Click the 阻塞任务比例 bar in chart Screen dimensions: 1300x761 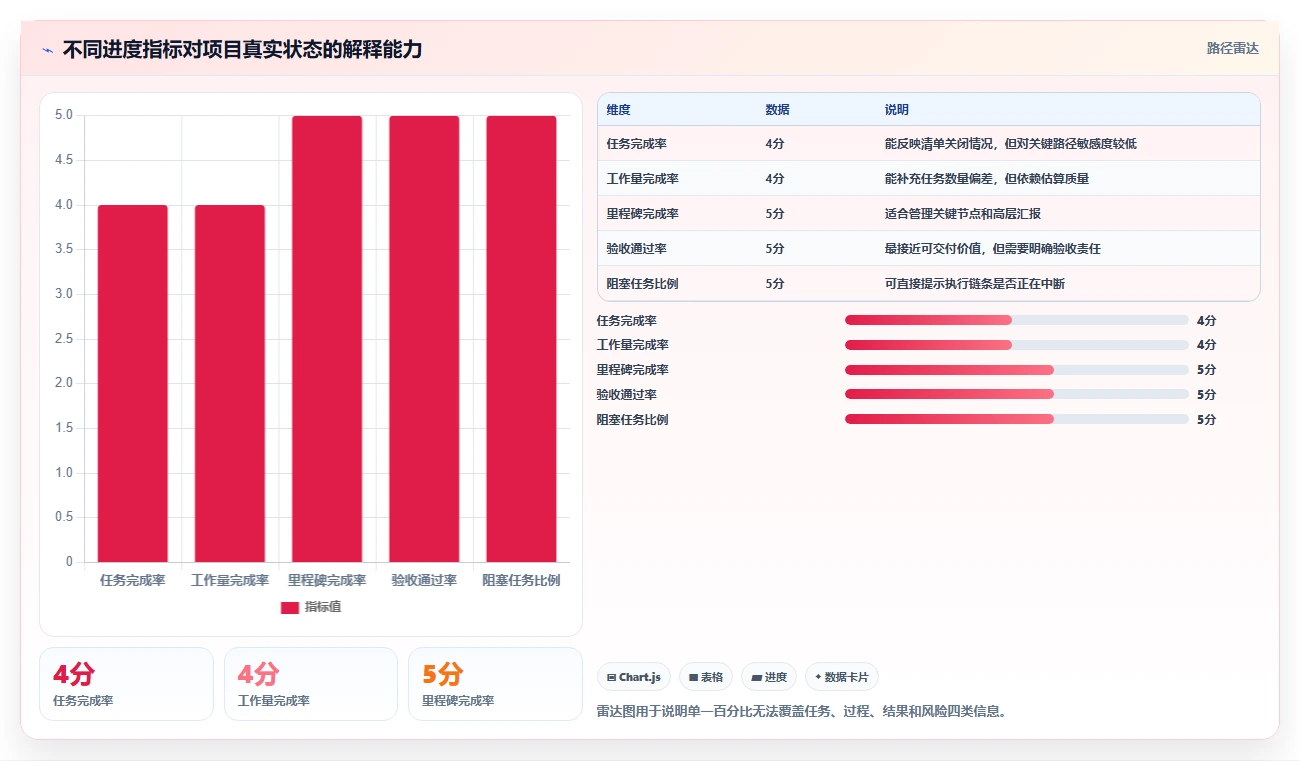tap(521, 339)
